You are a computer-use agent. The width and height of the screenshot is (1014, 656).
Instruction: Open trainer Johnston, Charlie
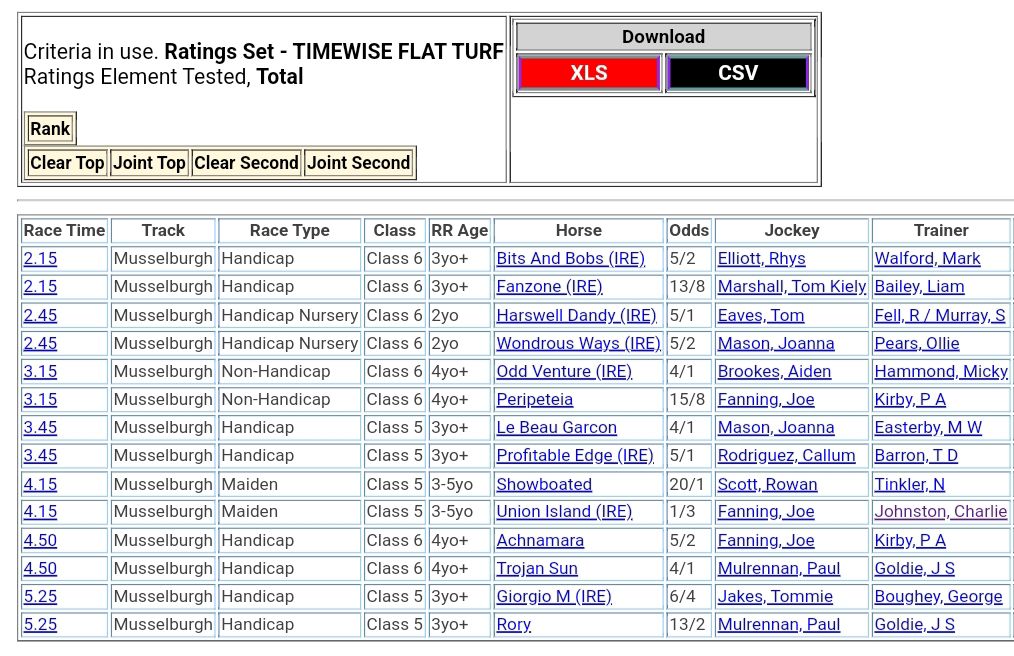[x=940, y=512]
